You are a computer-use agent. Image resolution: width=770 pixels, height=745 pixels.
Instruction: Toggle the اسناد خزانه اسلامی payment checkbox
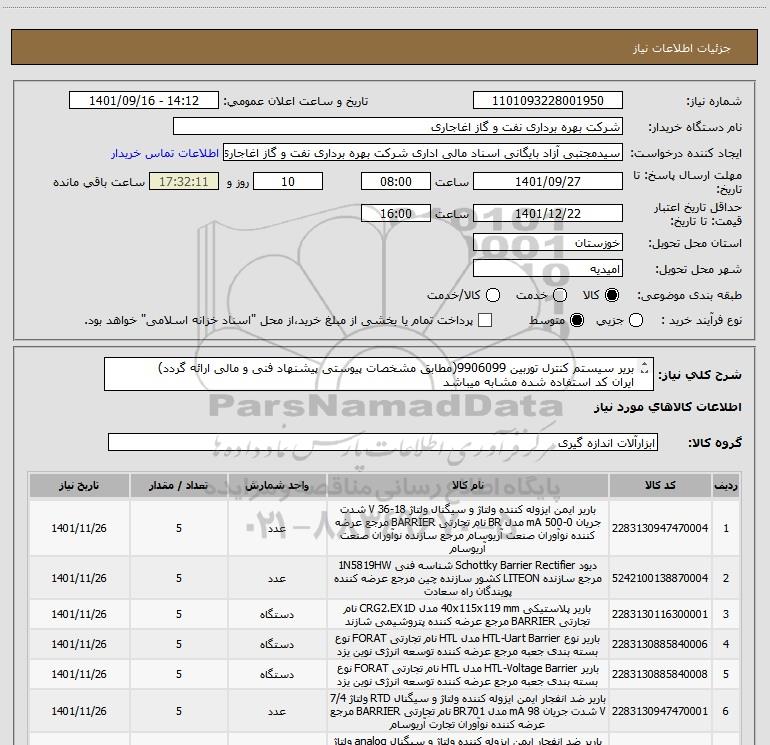(485, 320)
